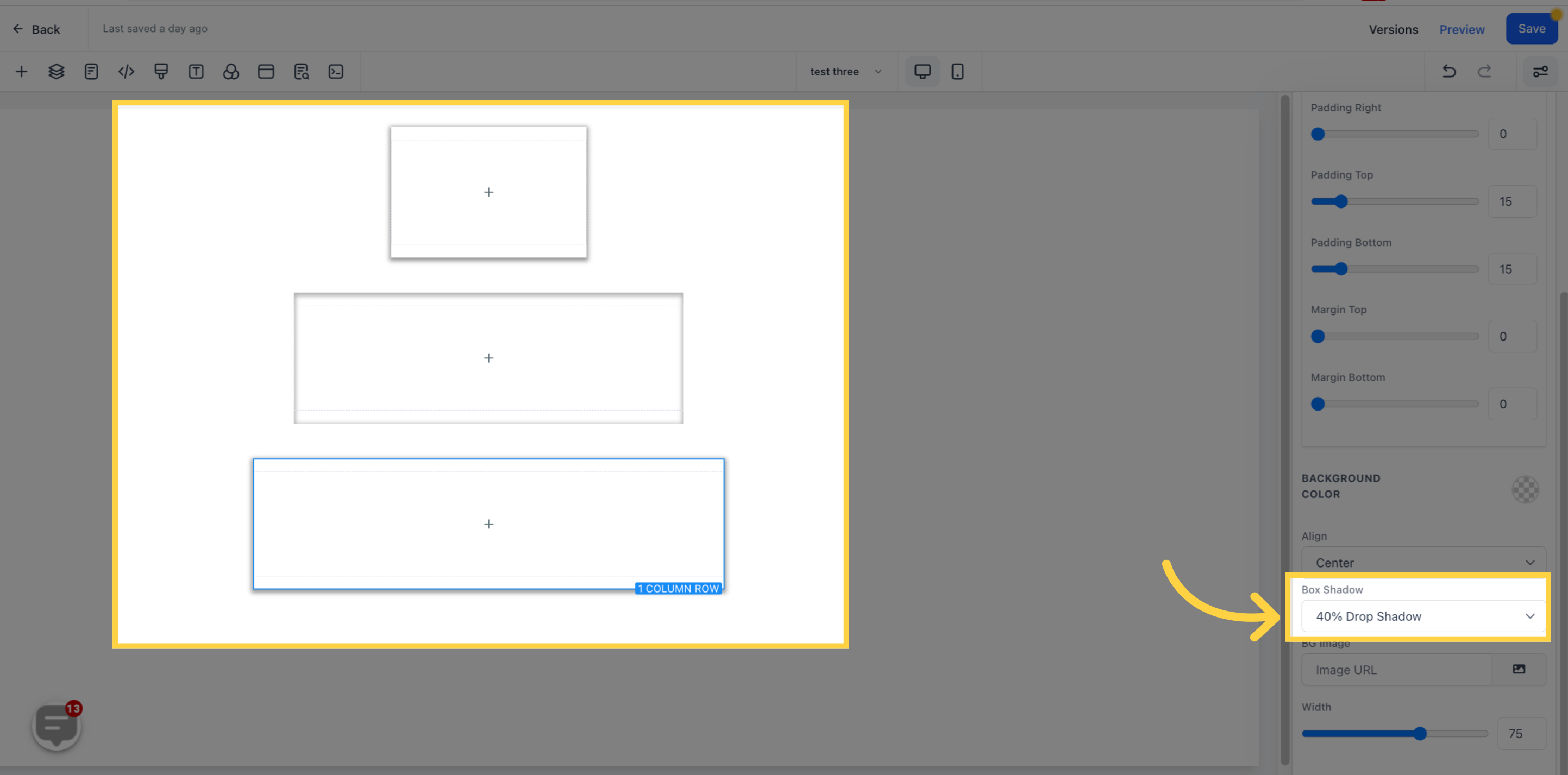This screenshot has width=1568, height=775.
Task: Click the Preview button
Action: (x=1462, y=28)
